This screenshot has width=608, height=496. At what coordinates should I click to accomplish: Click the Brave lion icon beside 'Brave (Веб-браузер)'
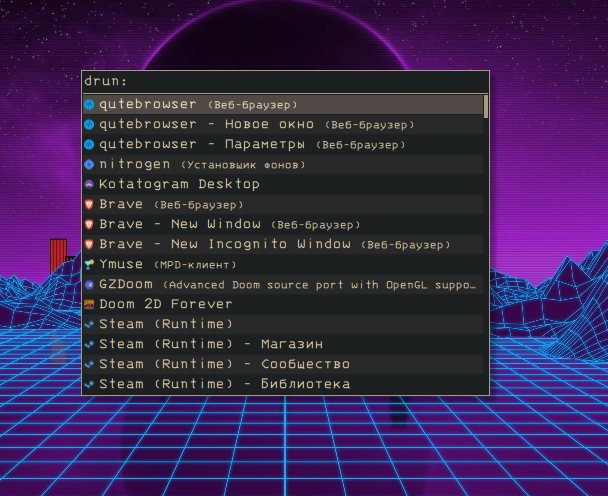tap(89, 204)
